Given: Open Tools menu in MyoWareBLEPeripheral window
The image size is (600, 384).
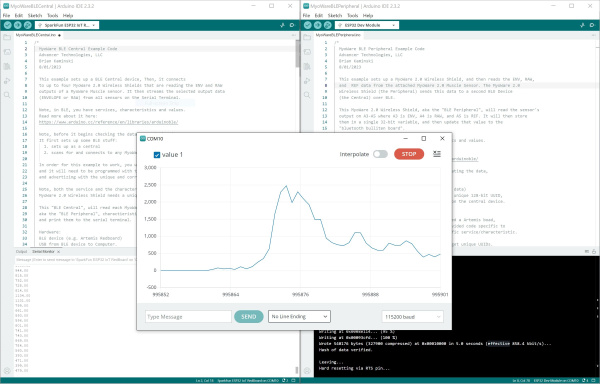Looking at the screenshot, I should coord(352,15).
